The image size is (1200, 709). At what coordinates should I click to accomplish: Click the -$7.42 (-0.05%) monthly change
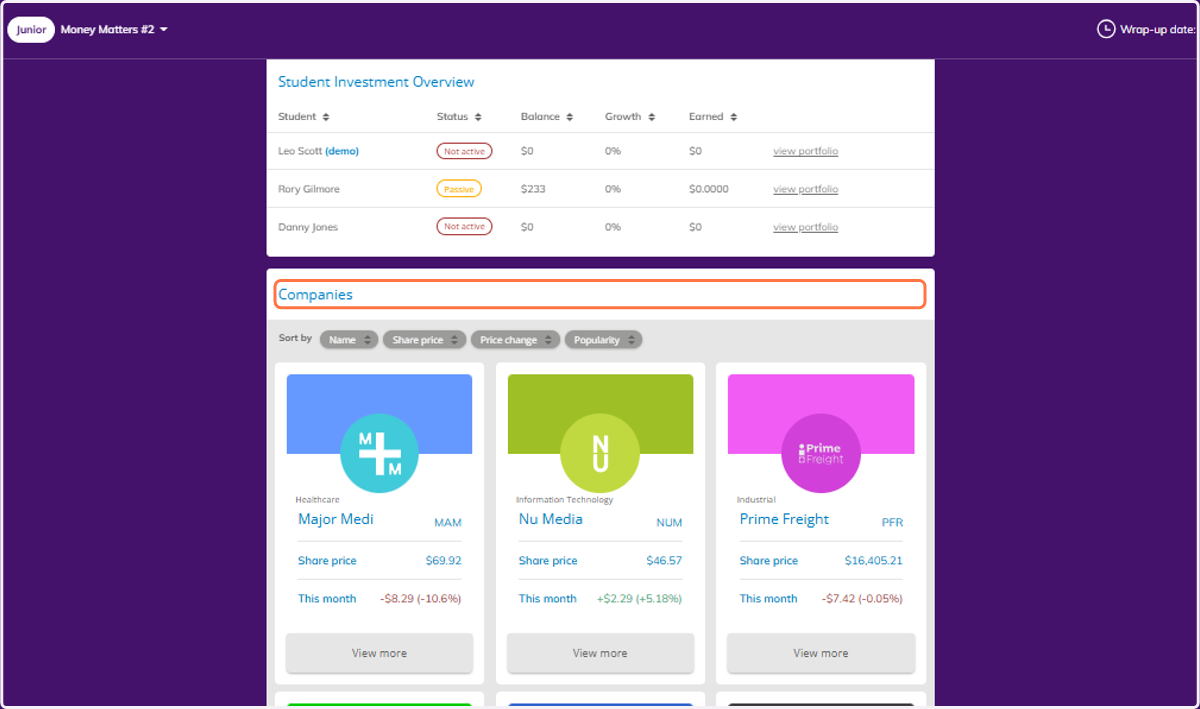pos(862,599)
